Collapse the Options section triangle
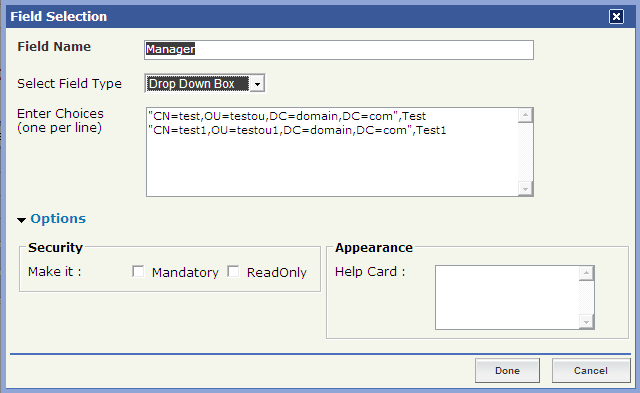Screen dimensions: 640x393 pos(21,220)
